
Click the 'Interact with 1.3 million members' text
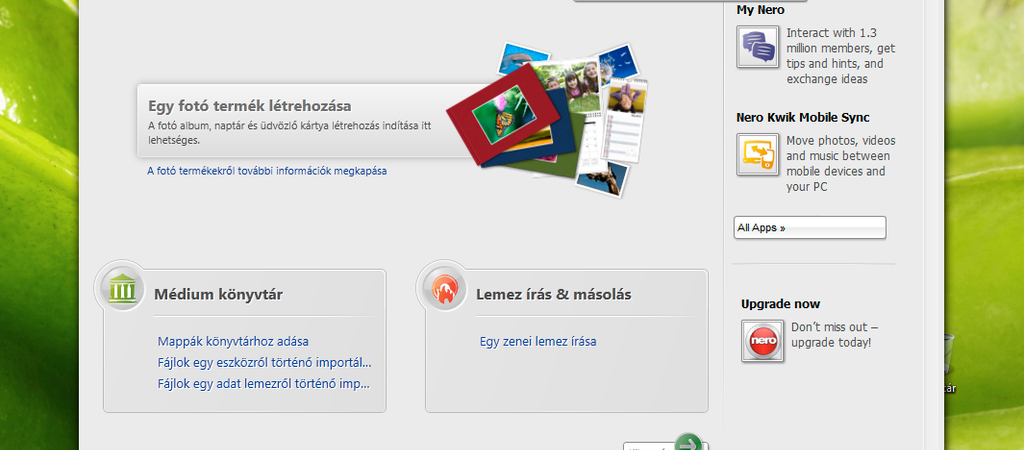[840, 56]
